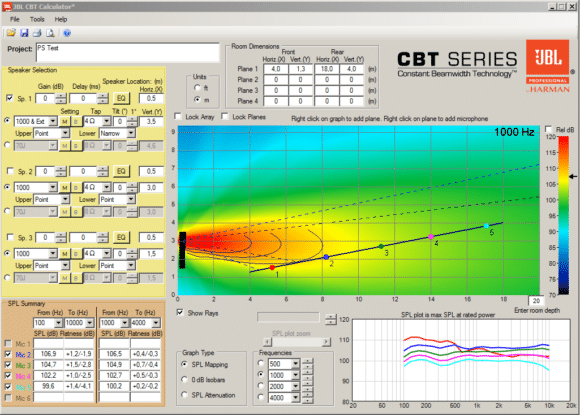
Task: Select microphone 1 red dot on graph
Action: click(272, 267)
